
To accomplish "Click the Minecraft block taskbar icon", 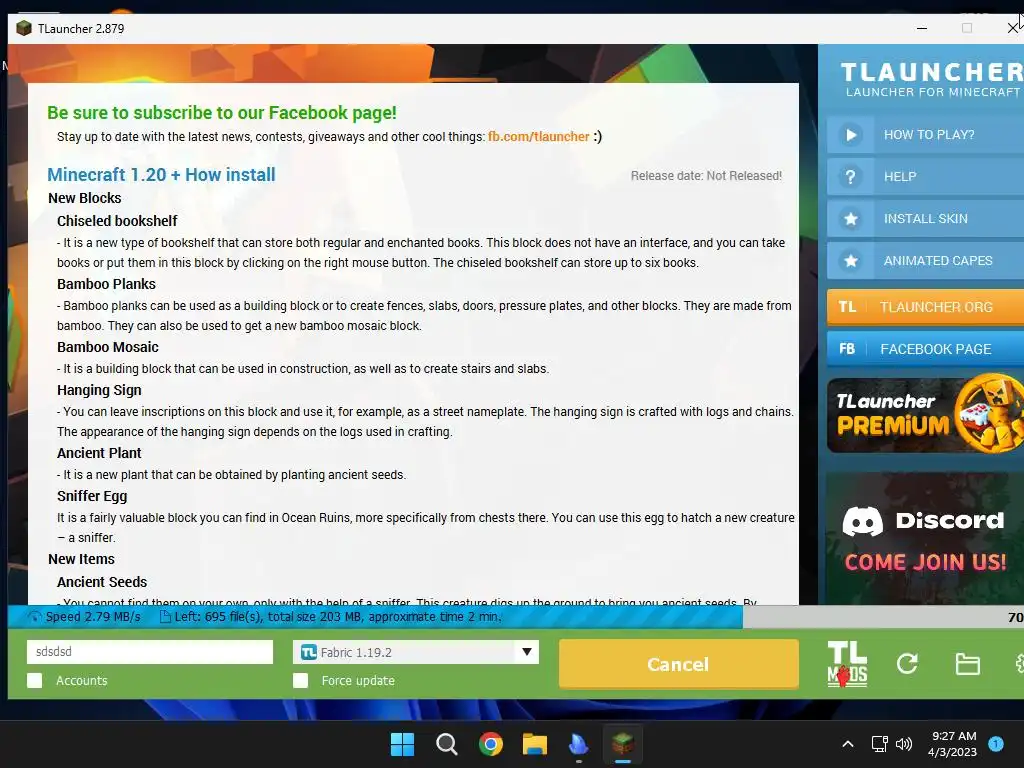I will click(x=622, y=743).
